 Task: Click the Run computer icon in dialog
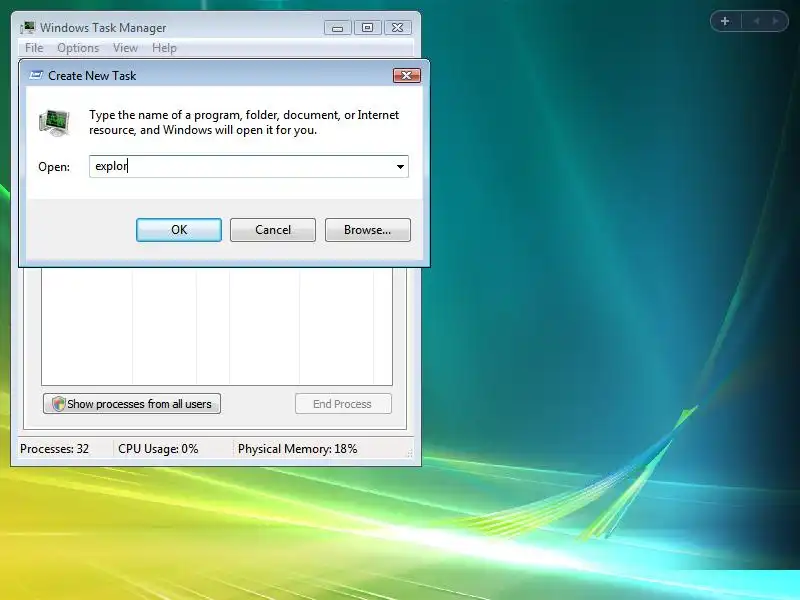[55, 122]
